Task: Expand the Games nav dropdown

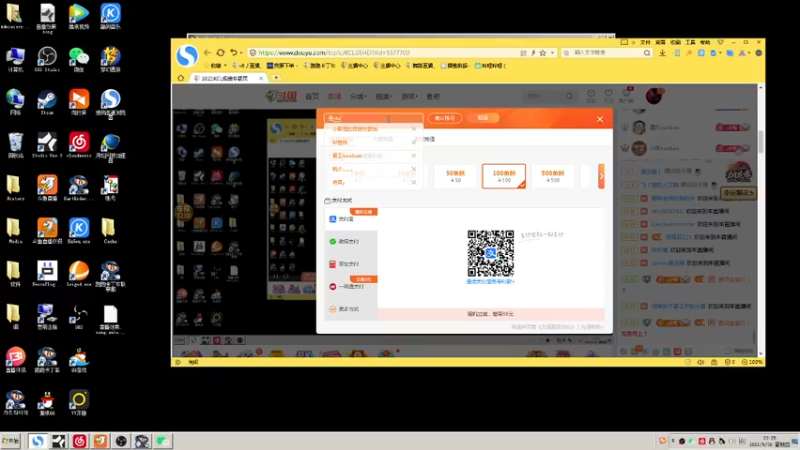Action: (x=409, y=96)
